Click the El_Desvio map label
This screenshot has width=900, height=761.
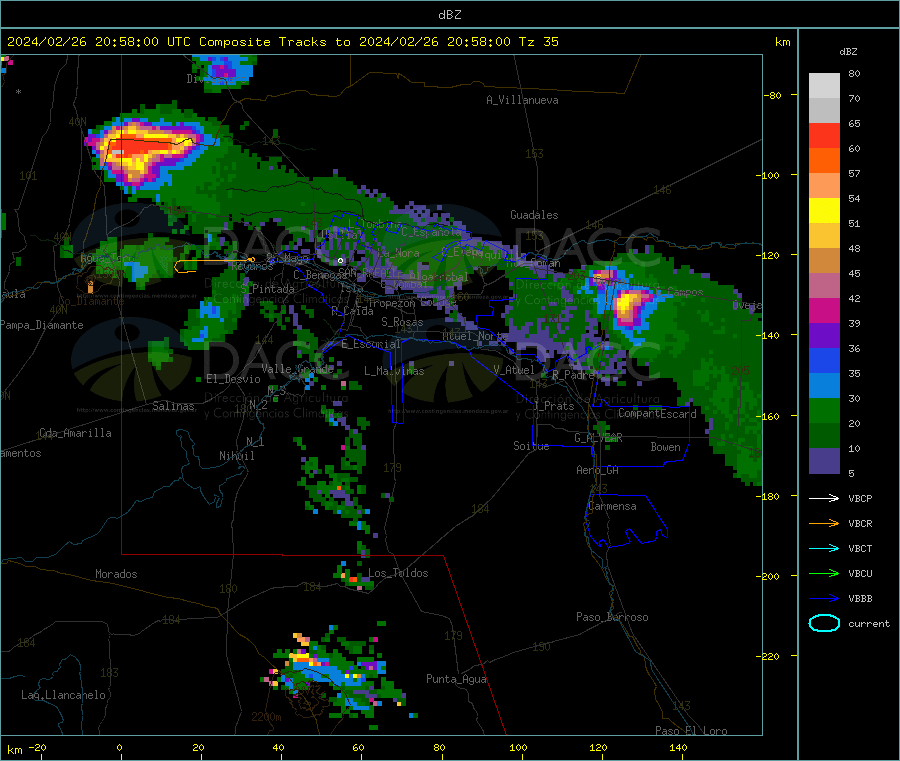[234, 379]
